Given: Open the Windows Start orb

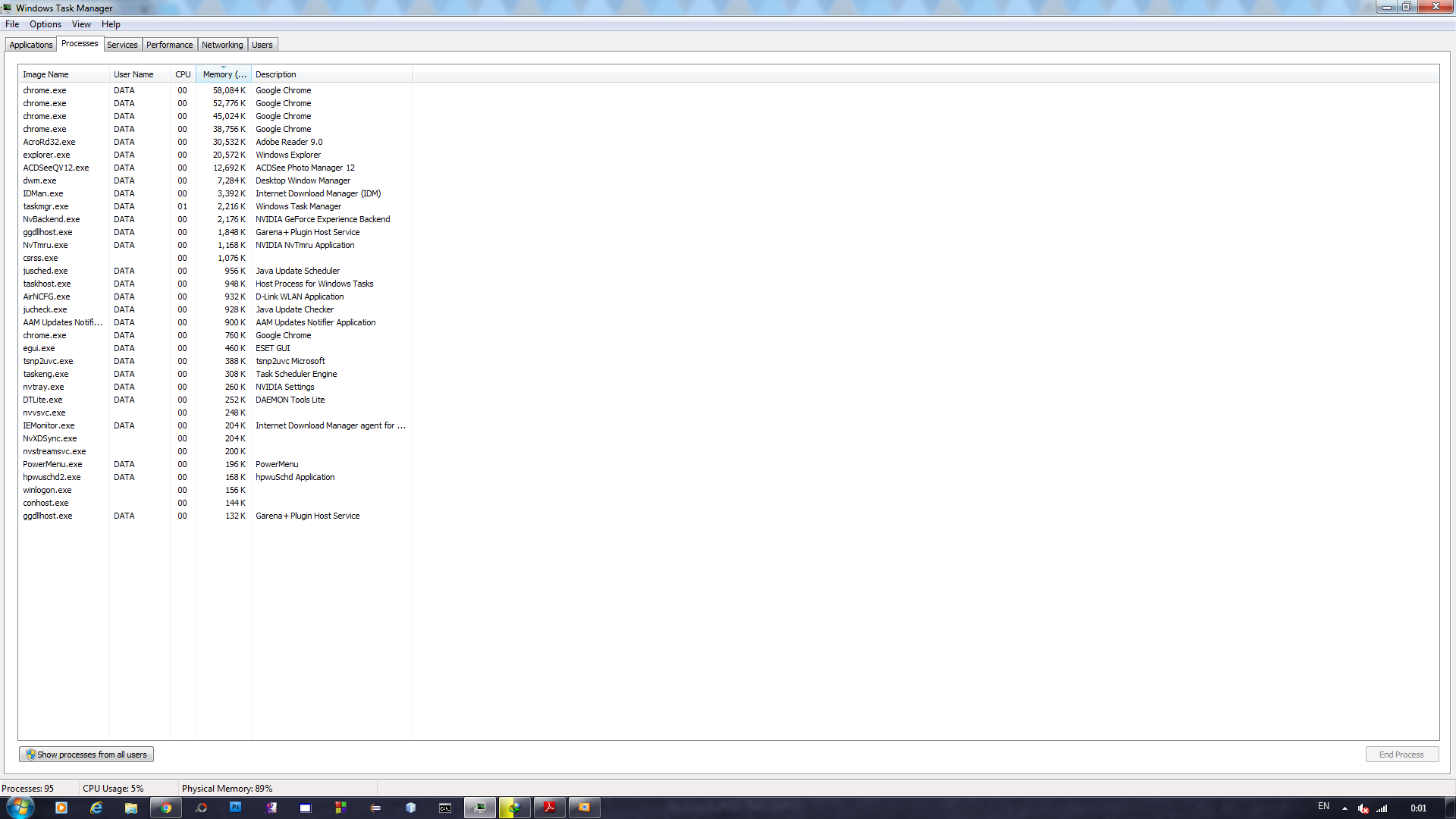Looking at the screenshot, I should [x=20, y=807].
